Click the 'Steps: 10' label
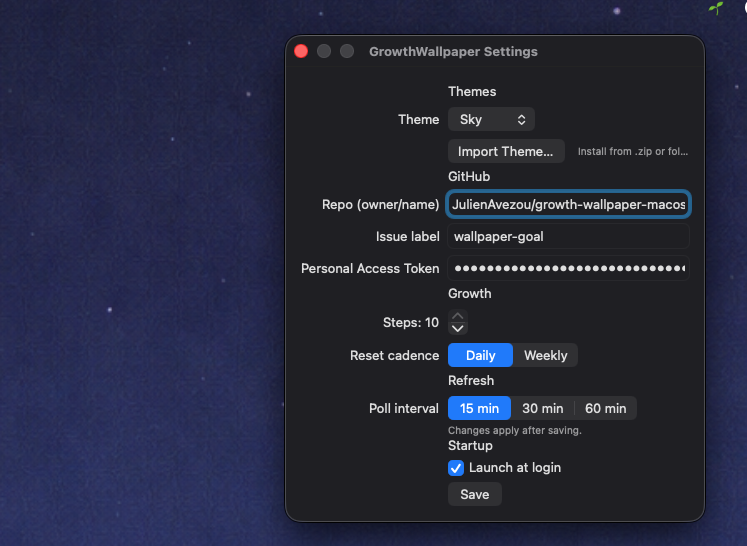The height and width of the screenshot is (546, 747). [x=411, y=323]
